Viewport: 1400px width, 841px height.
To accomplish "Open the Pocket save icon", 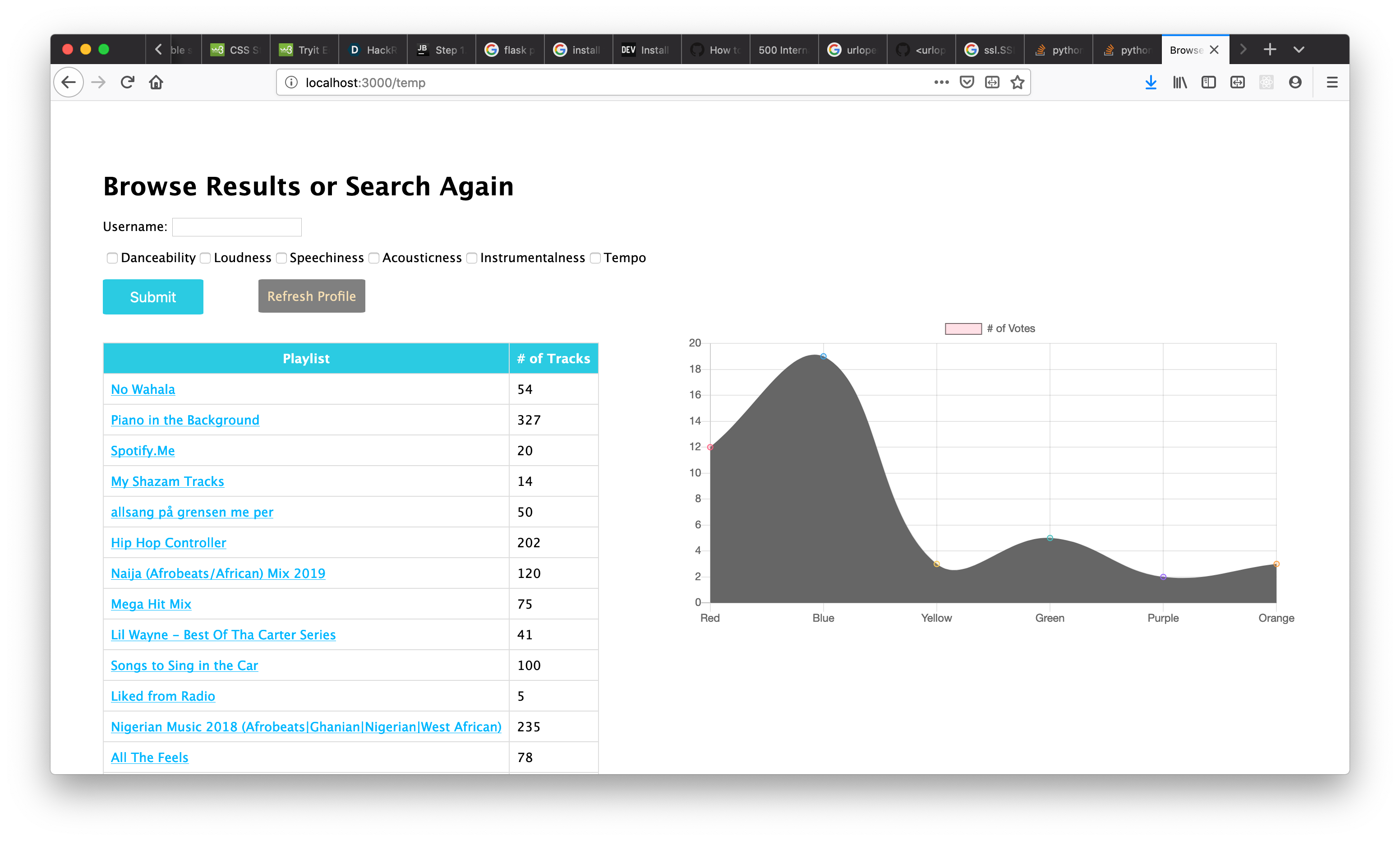I will (967, 83).
